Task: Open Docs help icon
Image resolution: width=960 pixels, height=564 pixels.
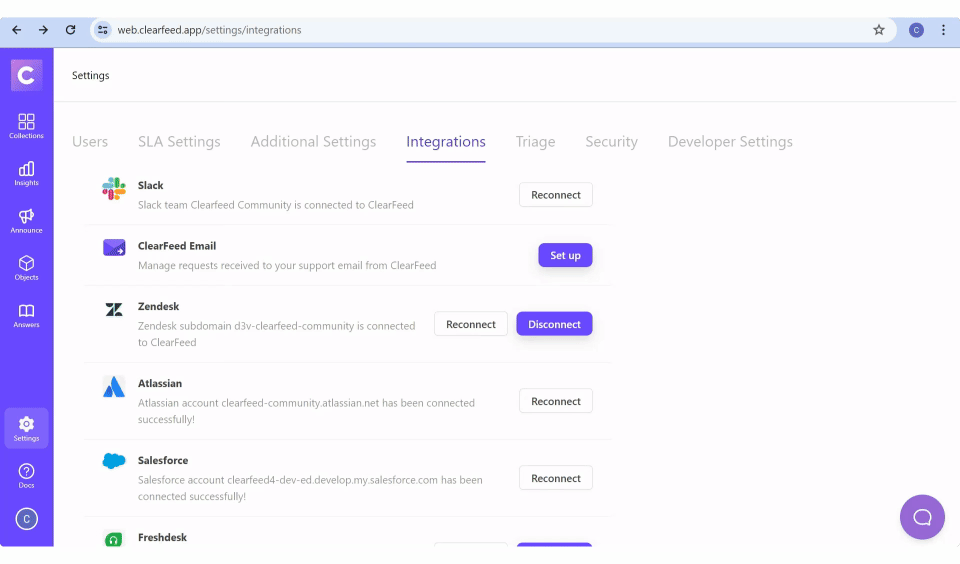Action: click(26, 475)
